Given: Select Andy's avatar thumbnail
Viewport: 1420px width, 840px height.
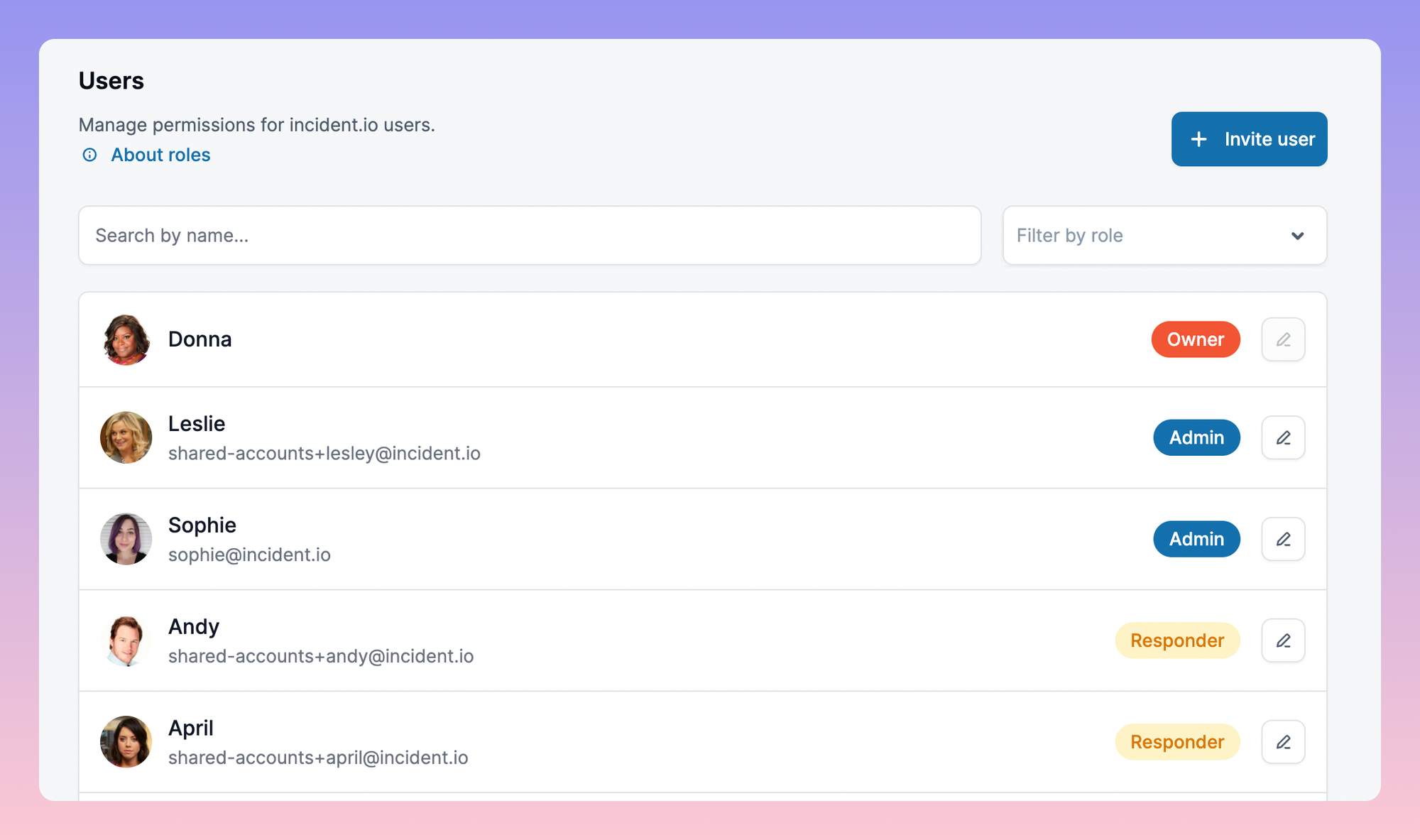Looking at the screenshot, I should click(126, 640).
